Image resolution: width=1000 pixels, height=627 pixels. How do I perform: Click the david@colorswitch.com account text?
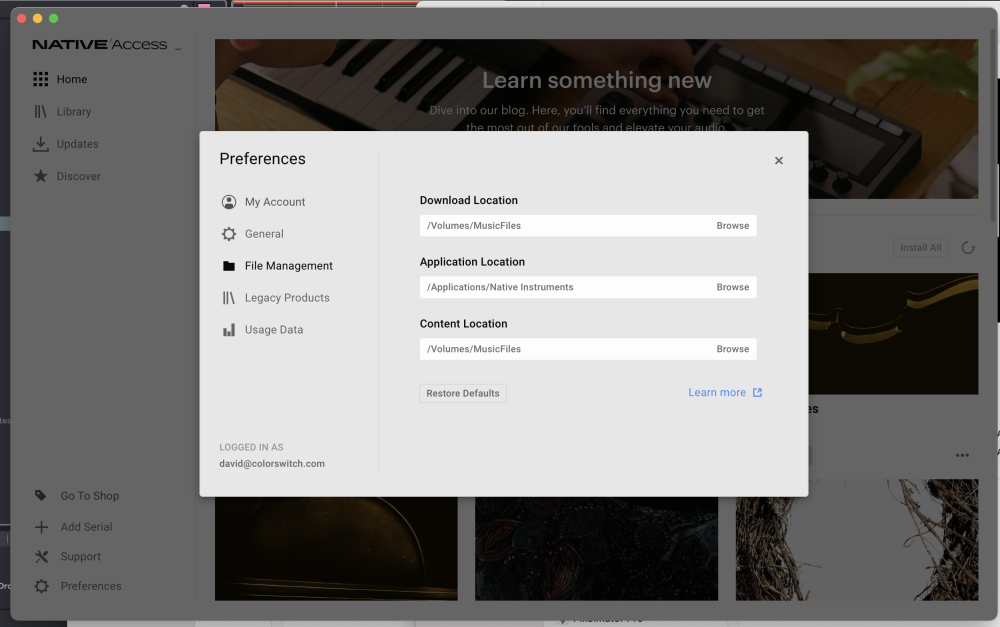[x=272, y=464]
